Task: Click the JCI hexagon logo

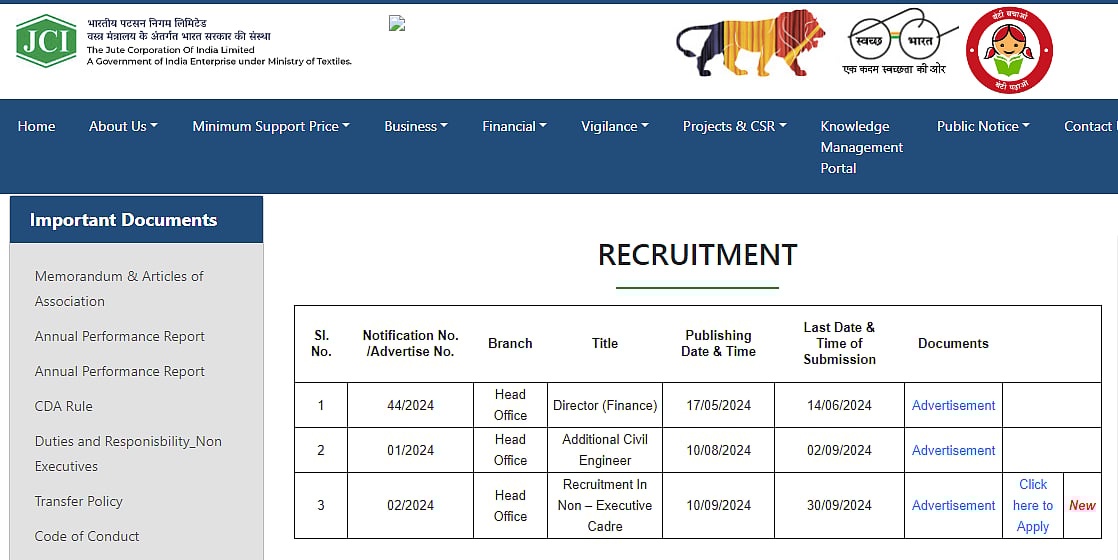Action: click(x=46, y=41)
